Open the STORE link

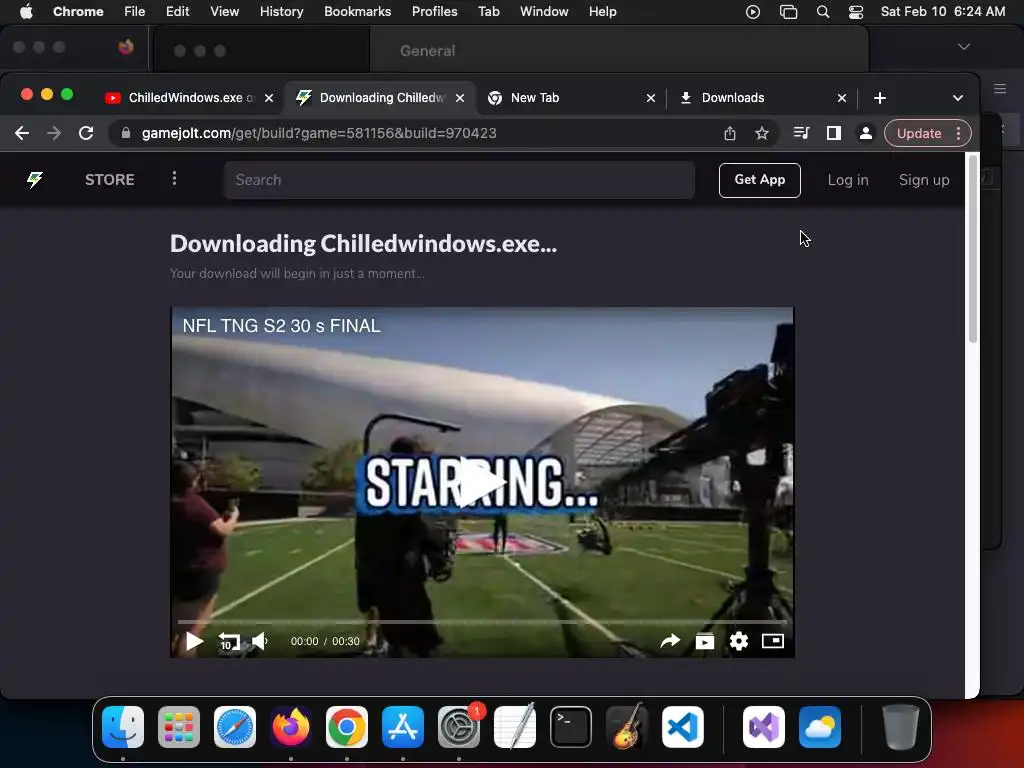[x=110, y=180]
